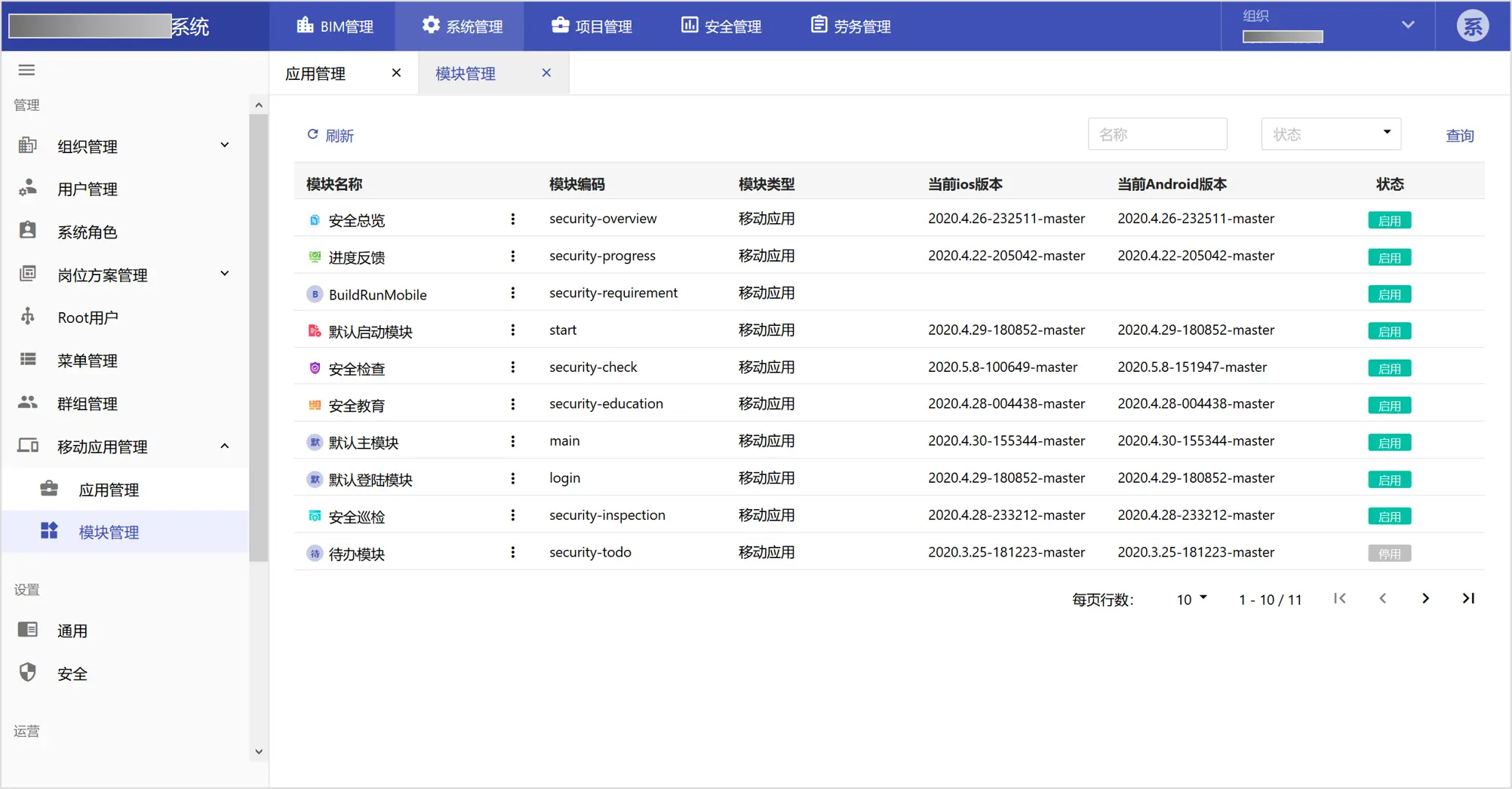Open the 组织管理 sidebar item
The image size is (1512, 789).
point(124,146)
